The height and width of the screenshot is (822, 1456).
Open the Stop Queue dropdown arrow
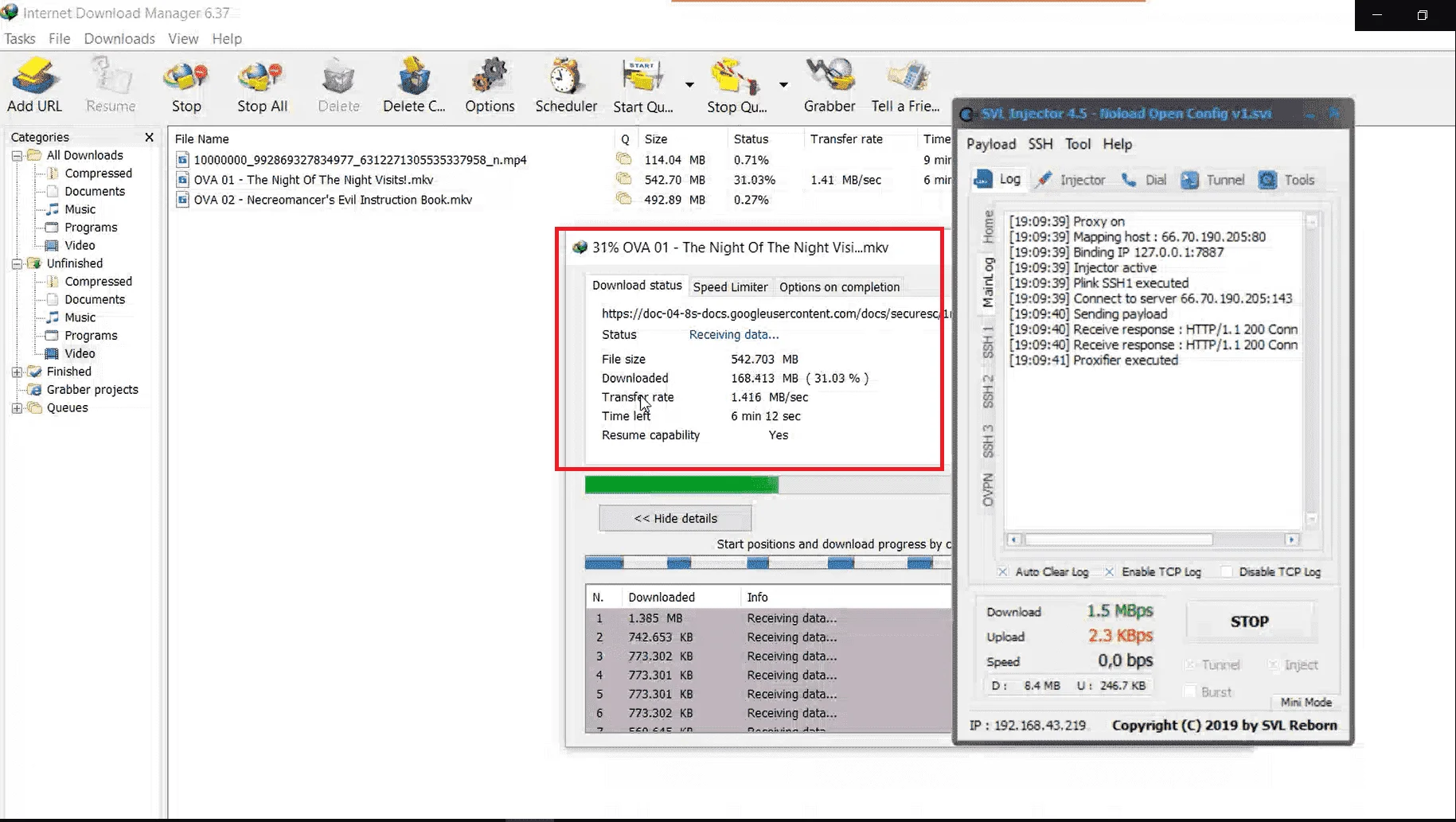tap(783, 84)
